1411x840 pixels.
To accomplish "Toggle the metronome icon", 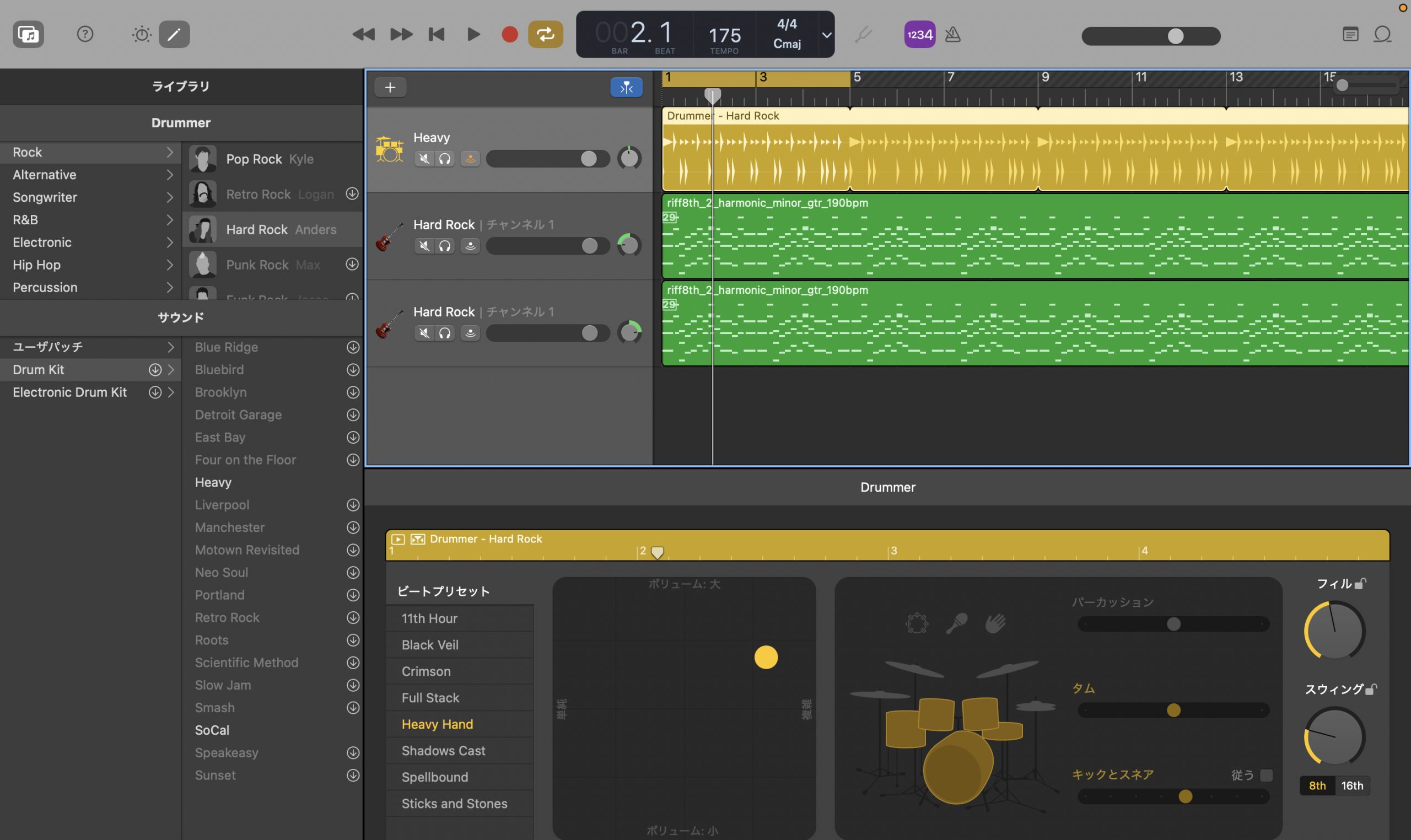I will (953, 35).
